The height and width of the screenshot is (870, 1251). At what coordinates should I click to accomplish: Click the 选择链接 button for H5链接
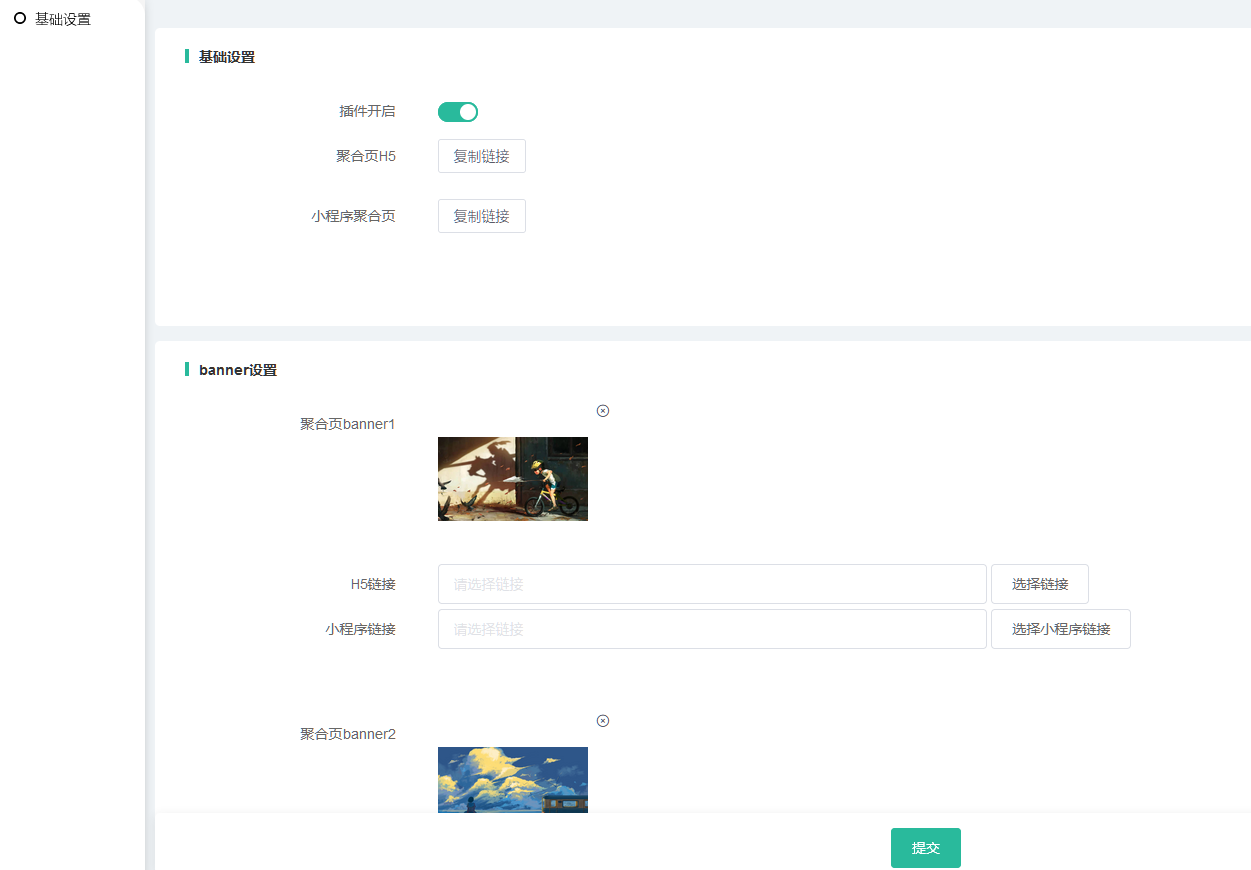click(x=1039, y=584)
